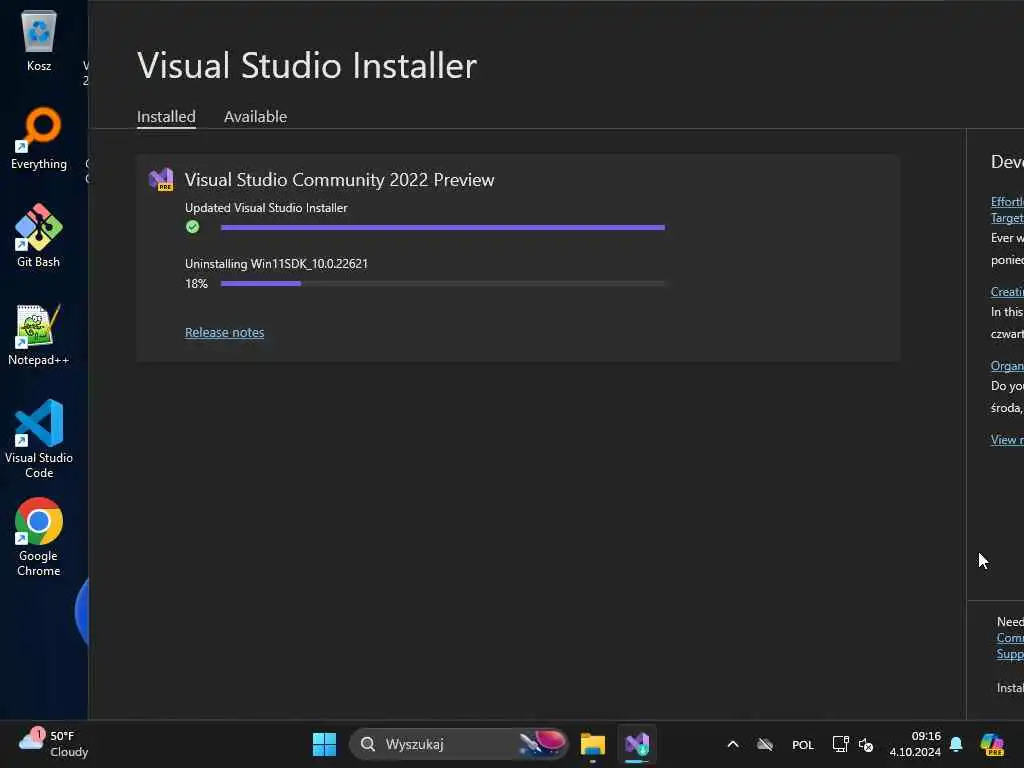Open the network status tray icon
Screen dimensions: 1024x768
pyautogui.click(x=840, y=744)
